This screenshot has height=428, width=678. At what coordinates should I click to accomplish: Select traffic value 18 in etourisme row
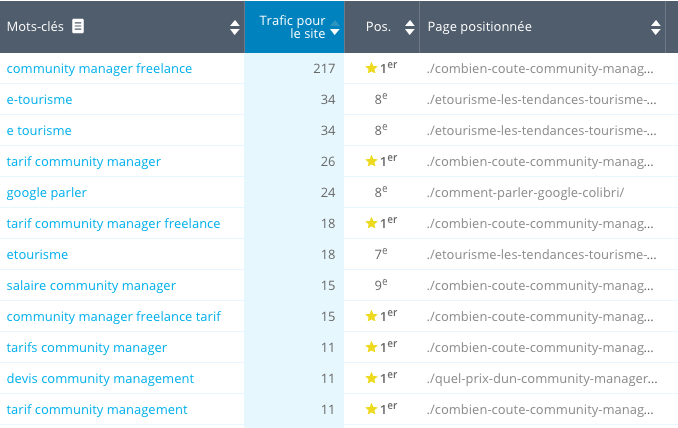coord(328,255)
